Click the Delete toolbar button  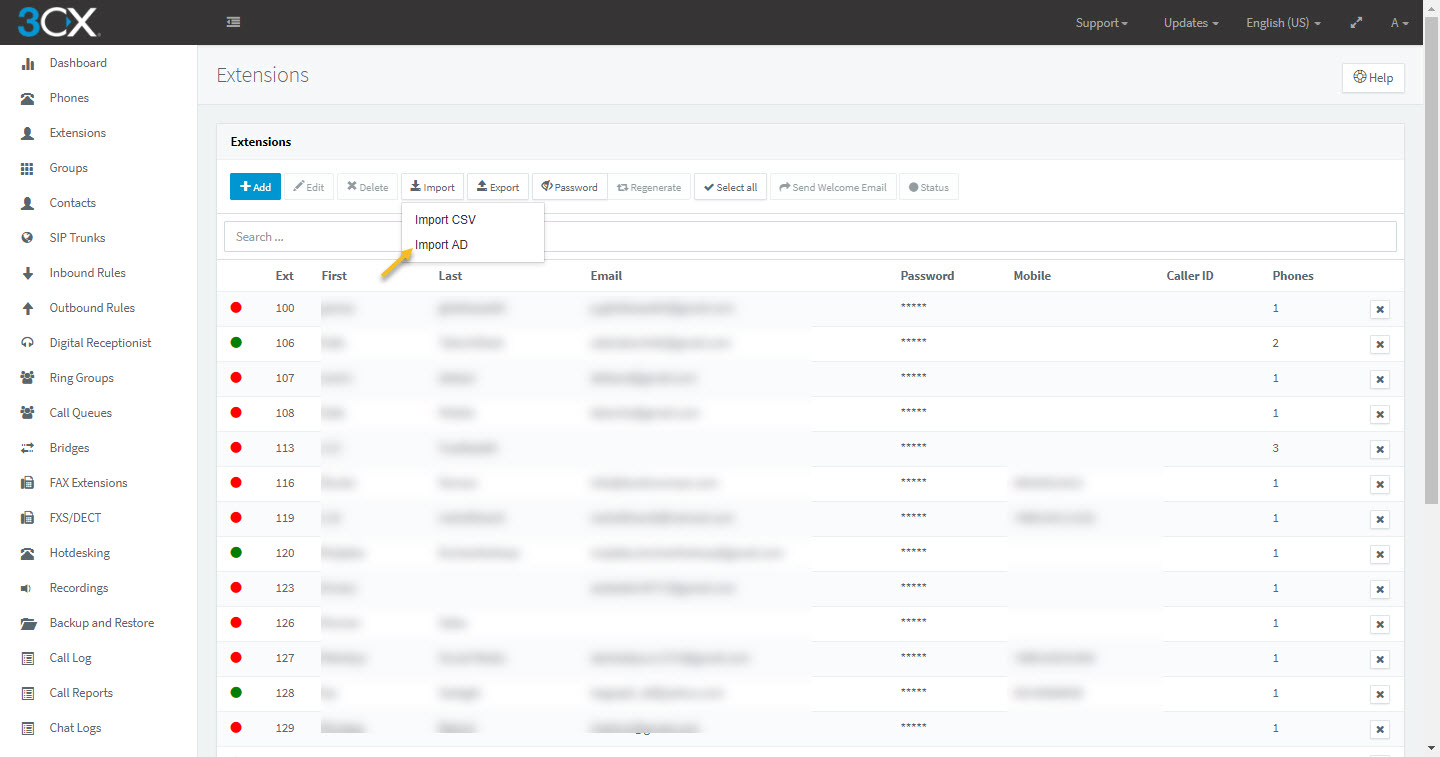tap(367, 187)
